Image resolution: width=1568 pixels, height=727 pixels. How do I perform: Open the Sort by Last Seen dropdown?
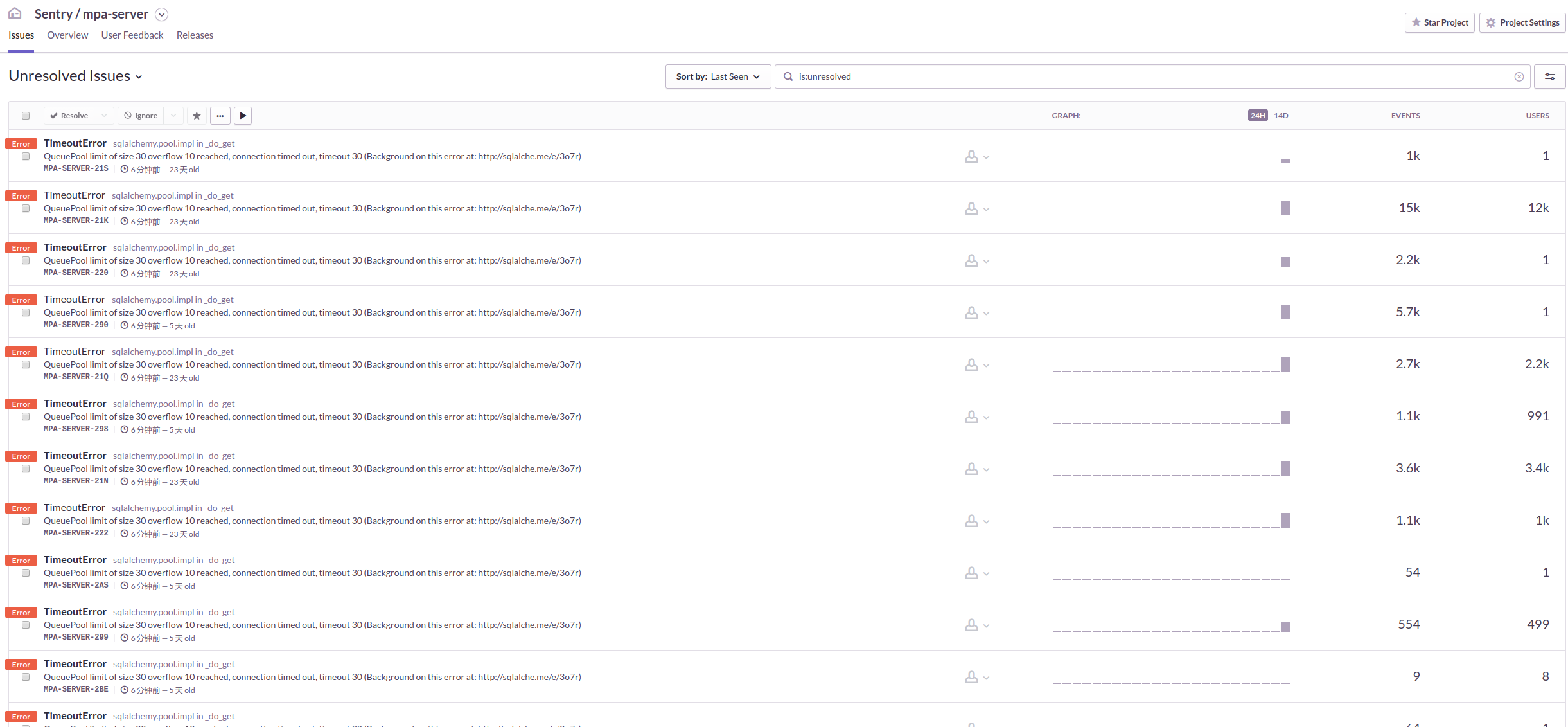718,76
